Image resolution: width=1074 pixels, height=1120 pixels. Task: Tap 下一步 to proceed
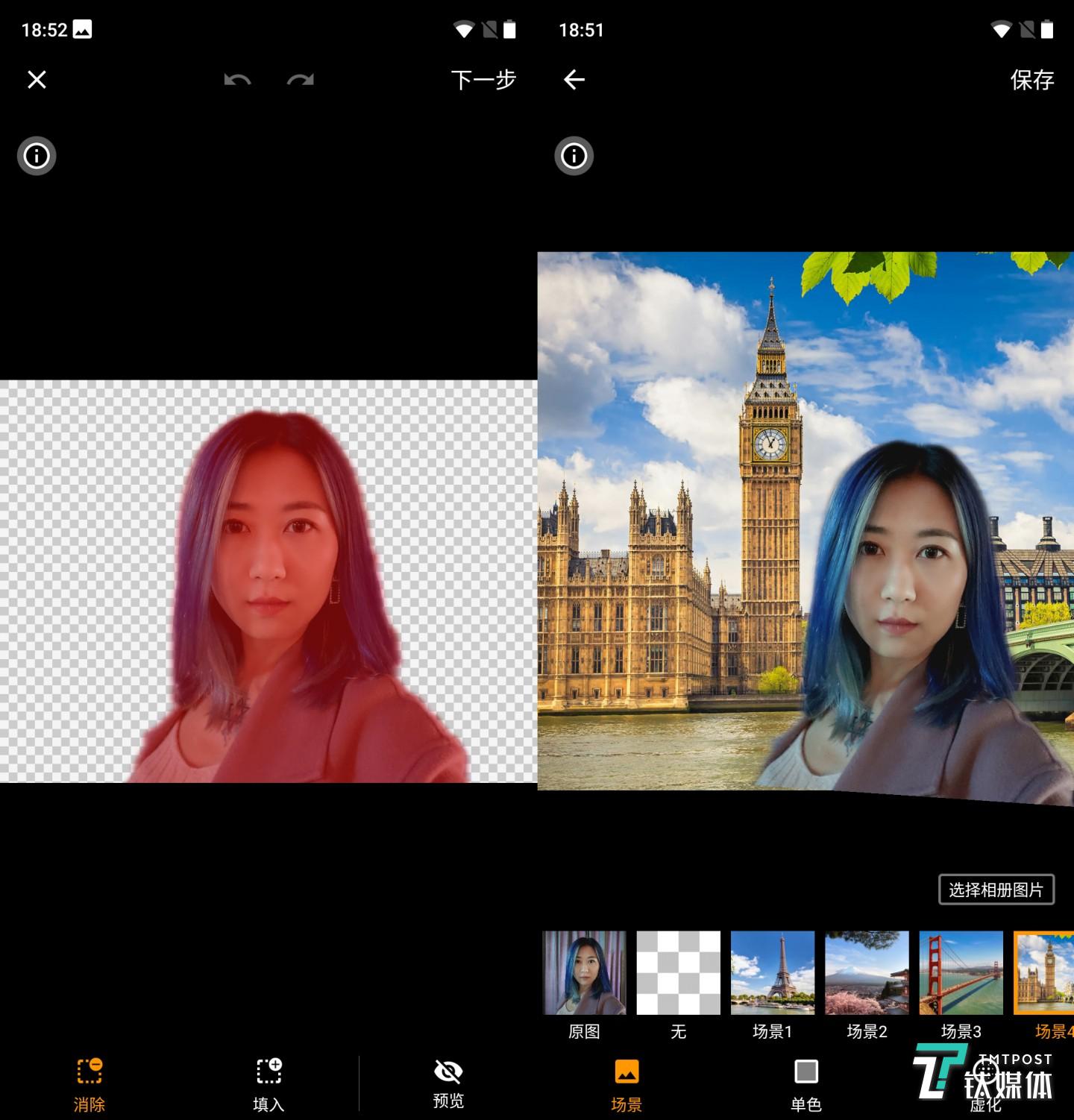click(483, 80)
